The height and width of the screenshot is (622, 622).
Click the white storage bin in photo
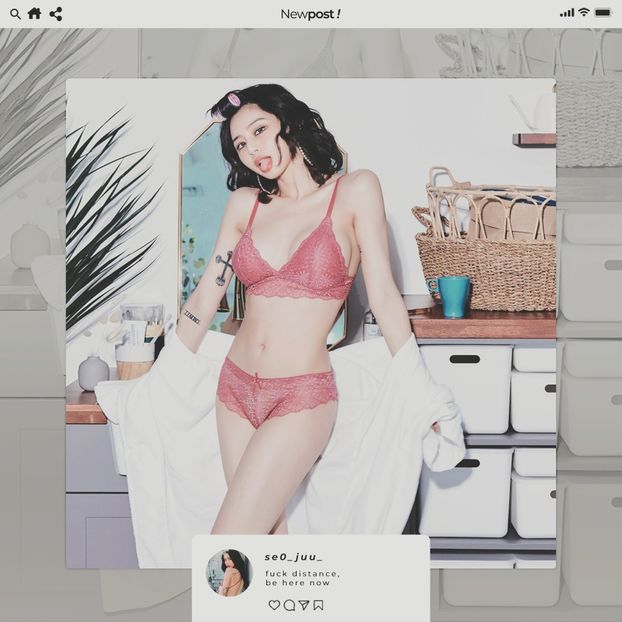coord(468,388)
